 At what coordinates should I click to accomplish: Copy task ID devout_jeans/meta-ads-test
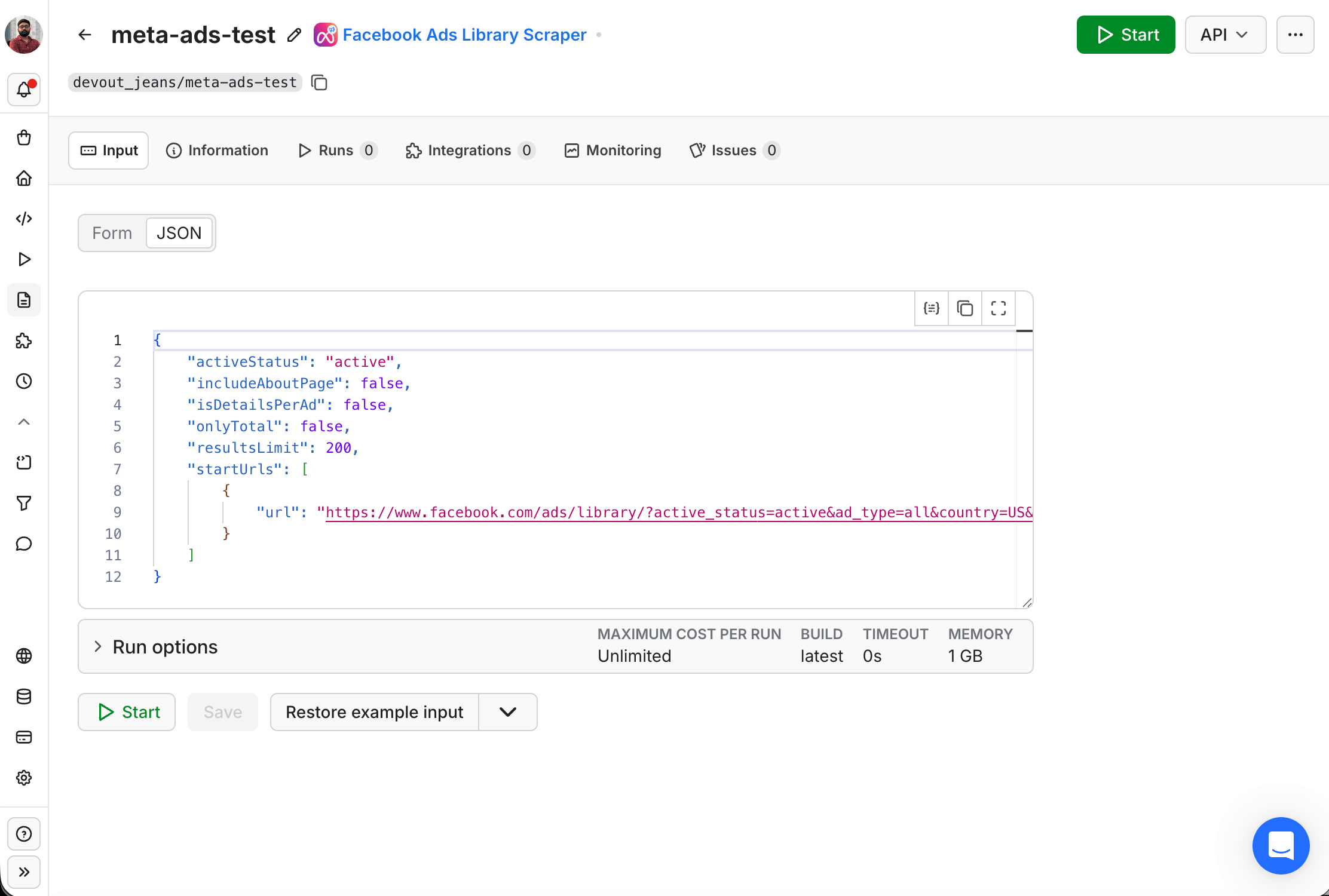pyautogui.click(x=320, y=82)
